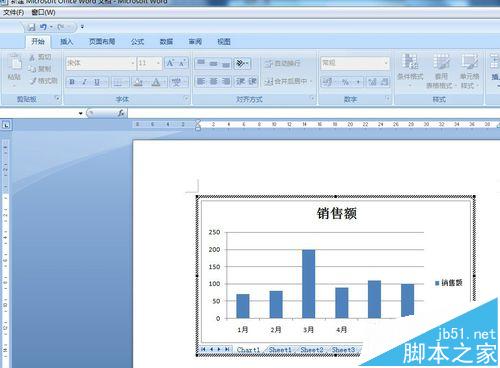Open Conditional Formatting (条件格式) menu
This screenshot has height=368, width=500.
[x=410, y=70]
